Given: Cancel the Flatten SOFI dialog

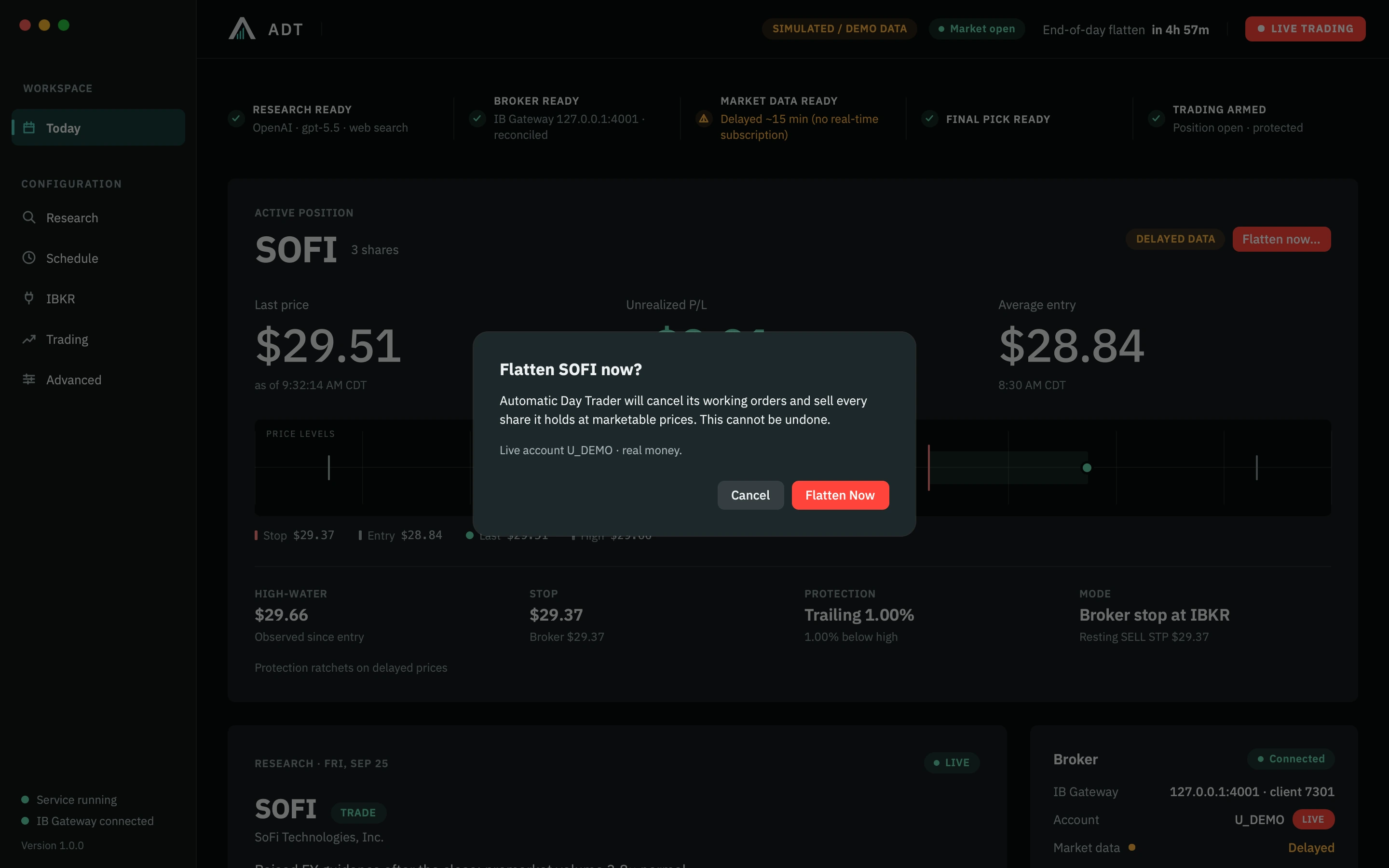Looking at the screenshot, I should coord(750,495).
